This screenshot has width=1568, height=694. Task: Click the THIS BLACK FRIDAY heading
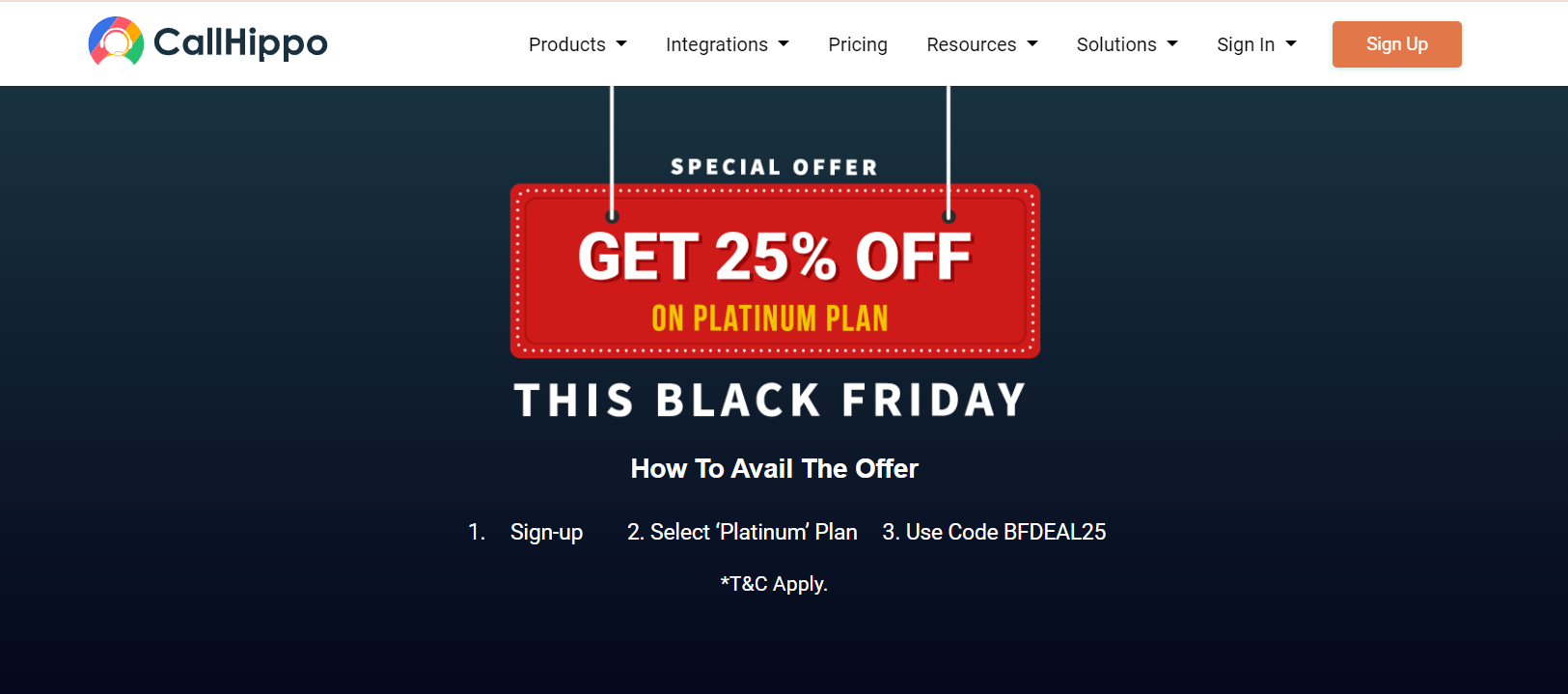770,401
